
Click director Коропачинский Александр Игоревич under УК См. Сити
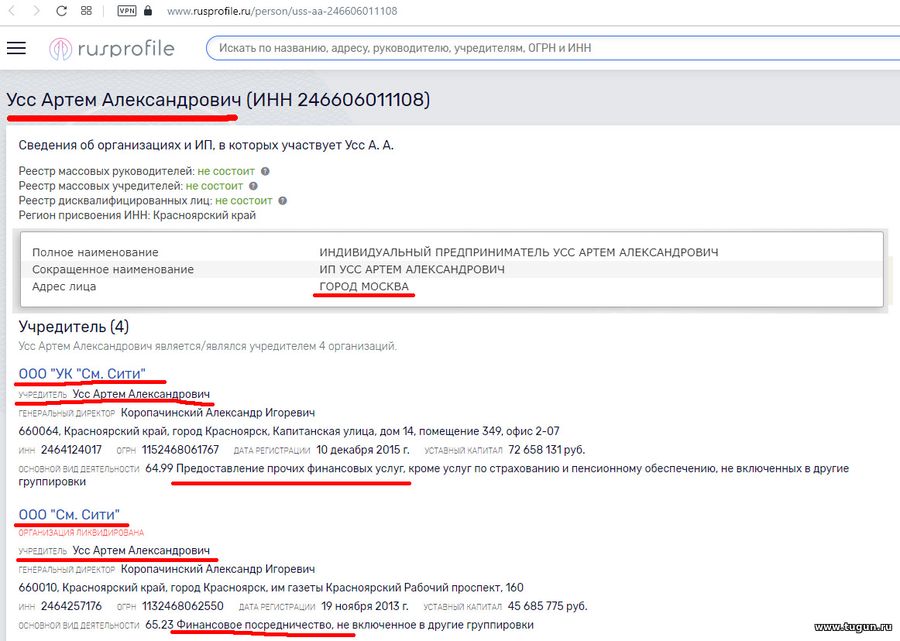coord(218,413)
